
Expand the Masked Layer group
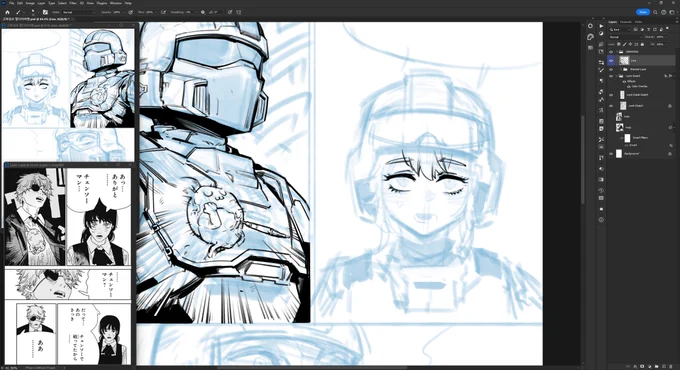tap(621, 69)
